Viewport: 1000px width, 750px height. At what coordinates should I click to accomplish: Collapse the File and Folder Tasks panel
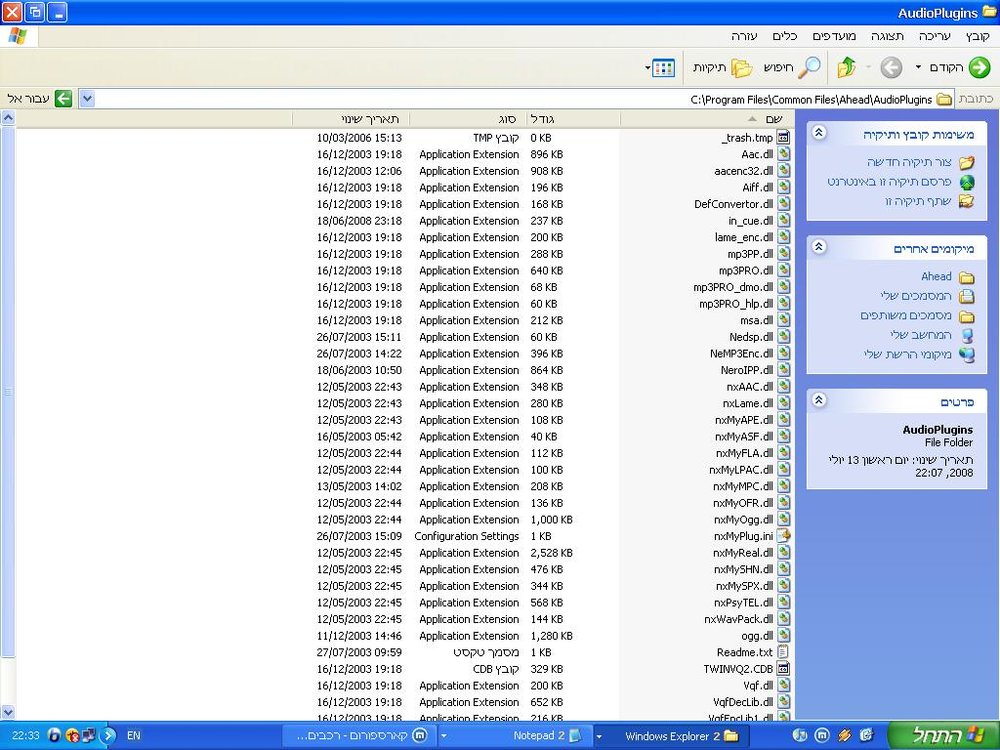pos(819,133)
